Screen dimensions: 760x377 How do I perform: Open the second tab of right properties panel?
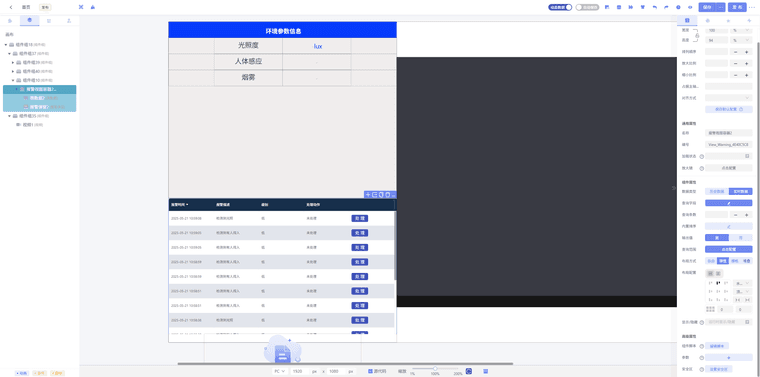pos(708,20)
